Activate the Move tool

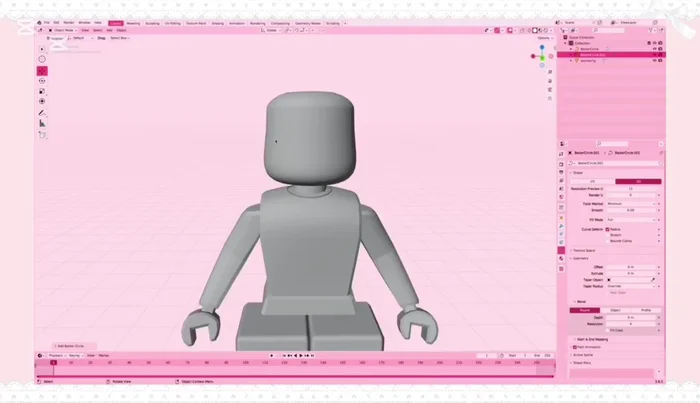pyautogui.click(x=42, y=72)
